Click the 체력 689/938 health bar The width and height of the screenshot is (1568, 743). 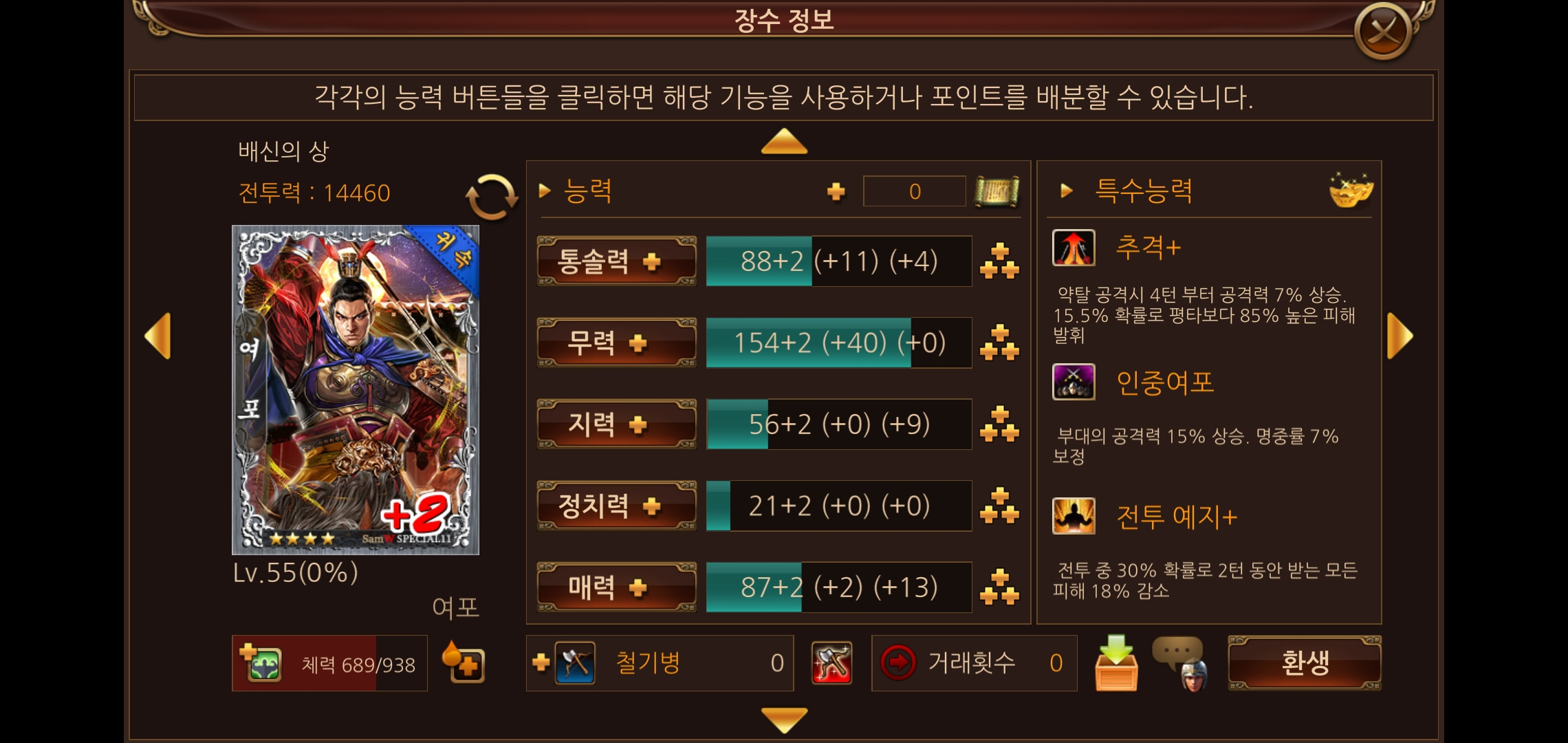pos(329,663)
